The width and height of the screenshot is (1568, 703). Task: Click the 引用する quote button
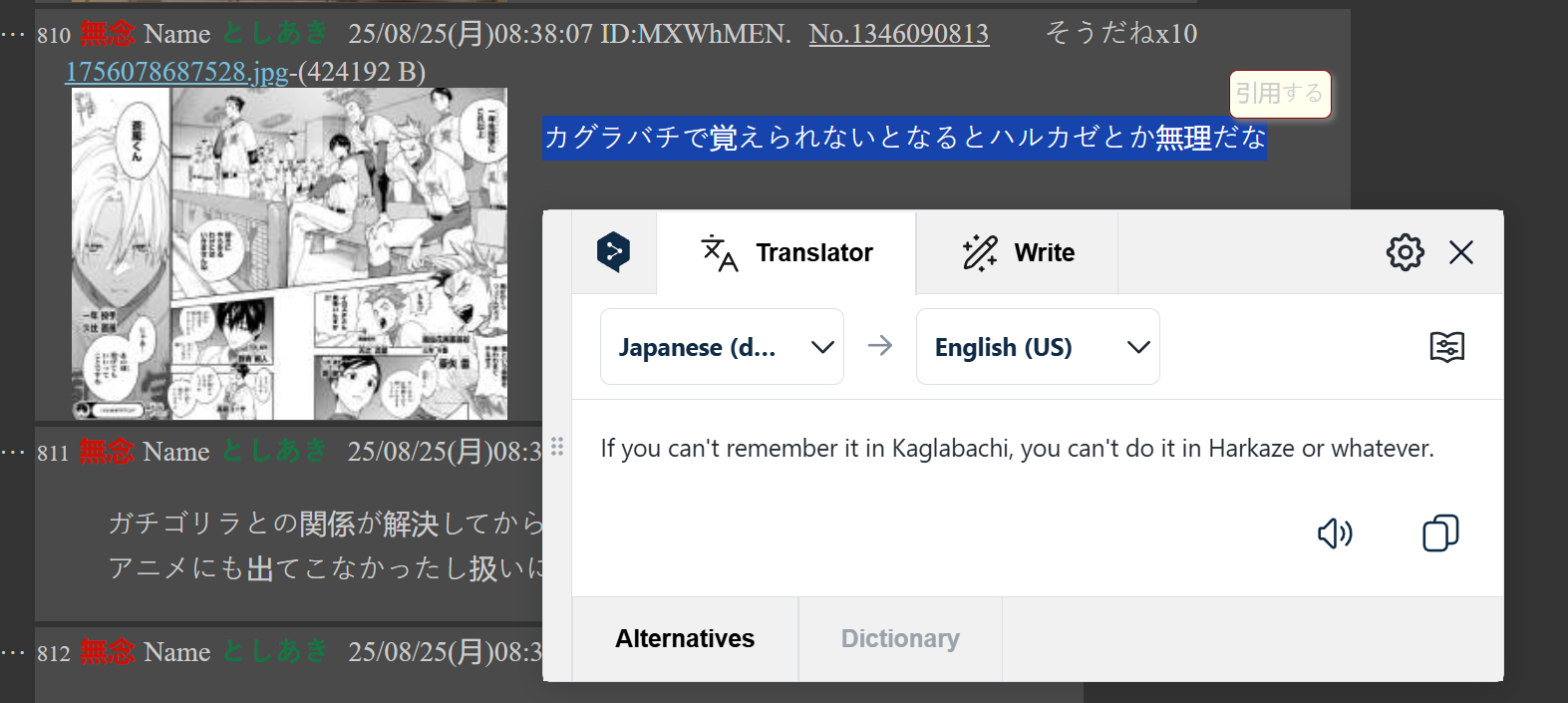click(1280, 94)
